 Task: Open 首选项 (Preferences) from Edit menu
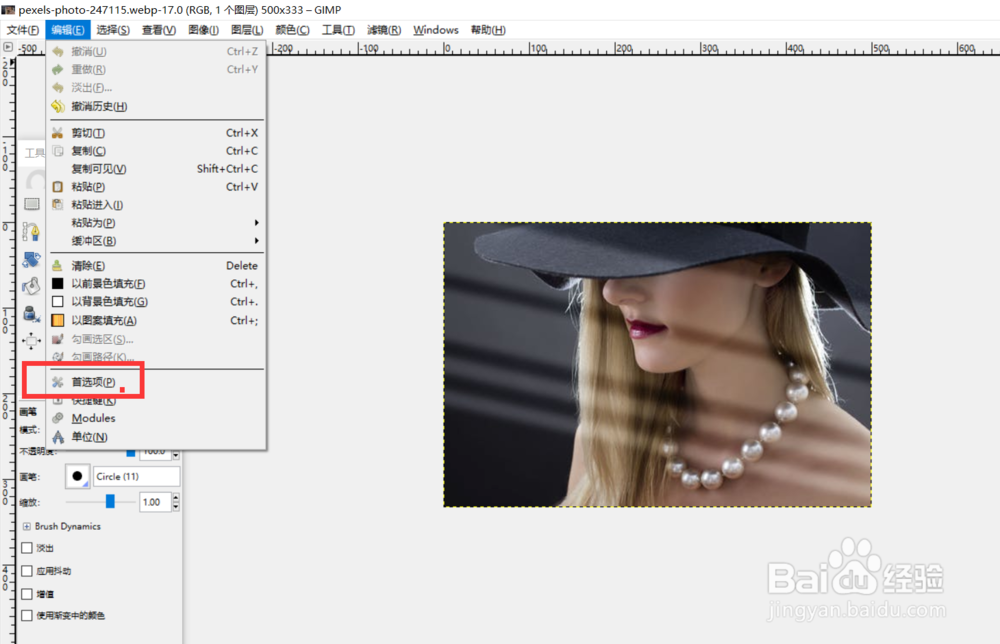pos(157,382)
